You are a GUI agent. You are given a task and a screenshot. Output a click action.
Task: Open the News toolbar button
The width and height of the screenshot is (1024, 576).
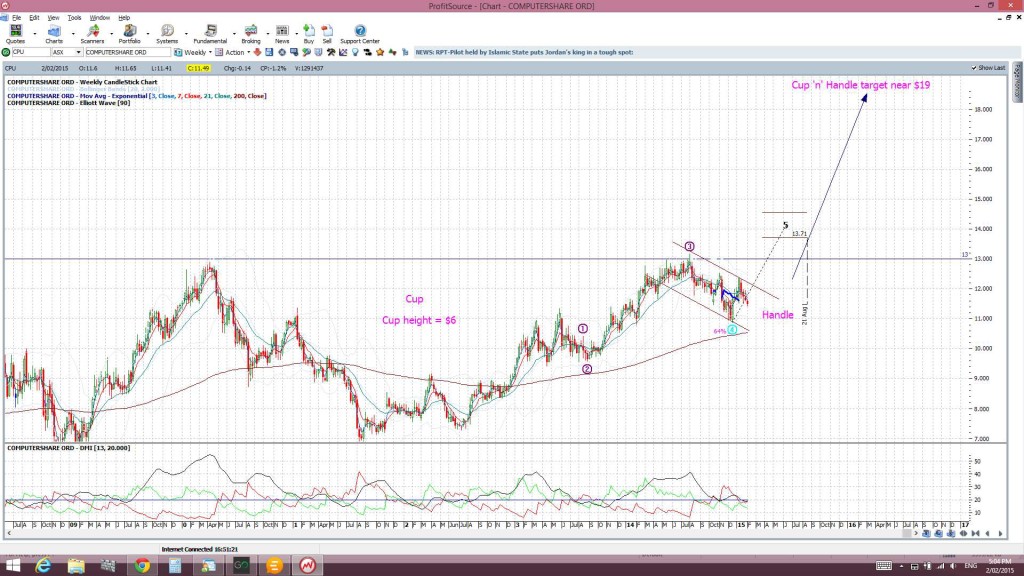coord(282,34)
